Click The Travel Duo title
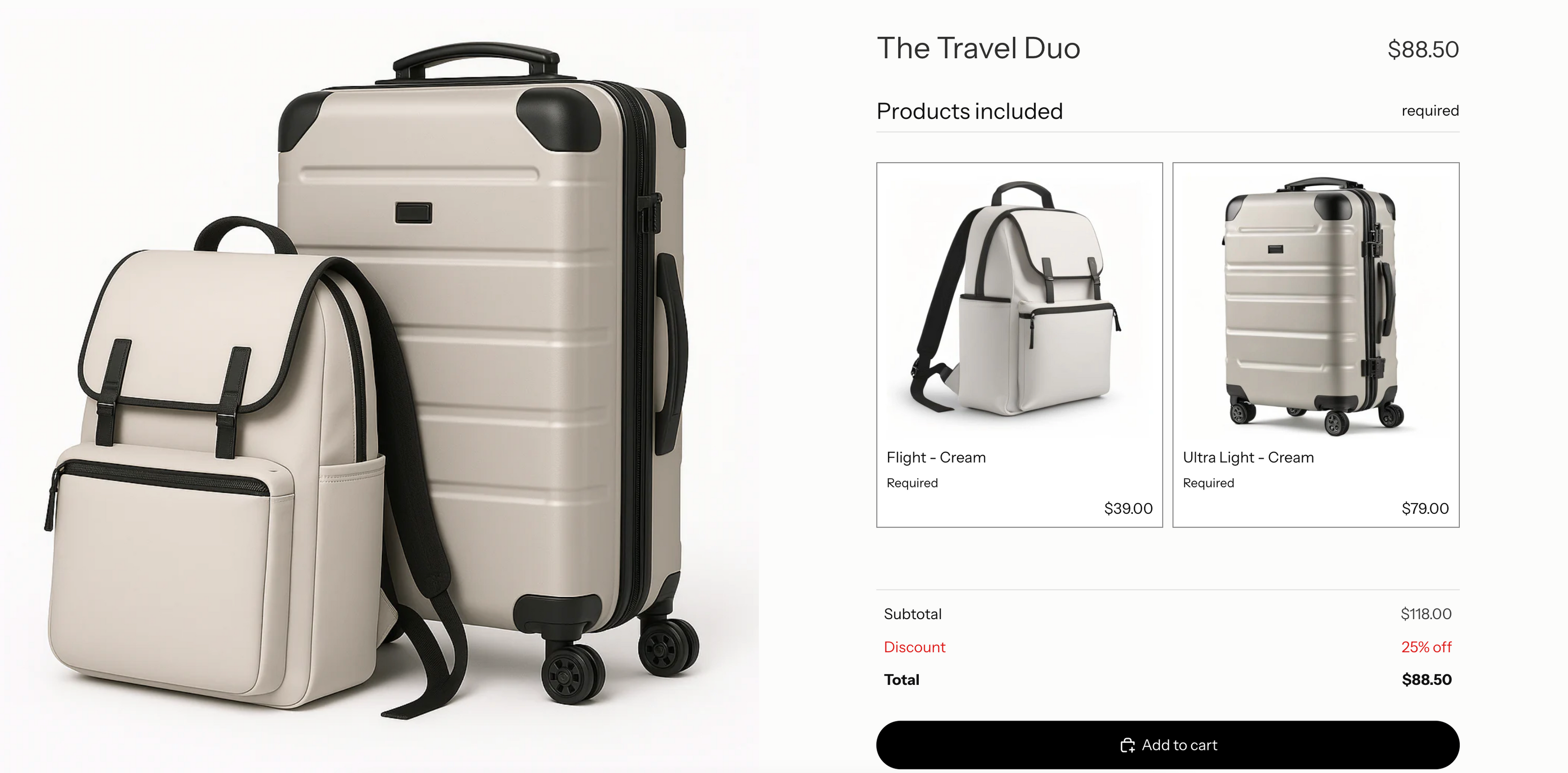 point(978,48)
